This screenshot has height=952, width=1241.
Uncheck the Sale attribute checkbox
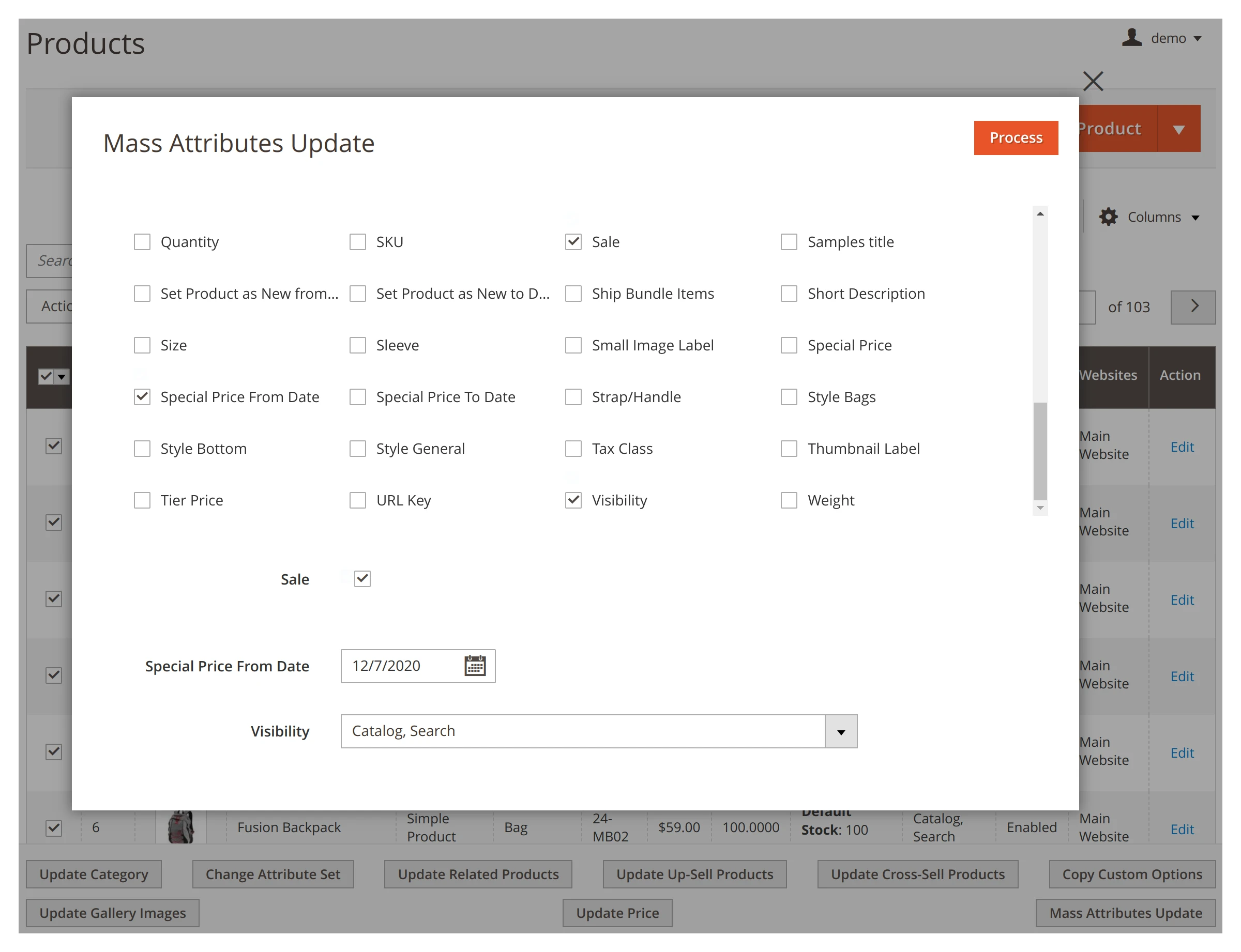[x=573, y=241]
